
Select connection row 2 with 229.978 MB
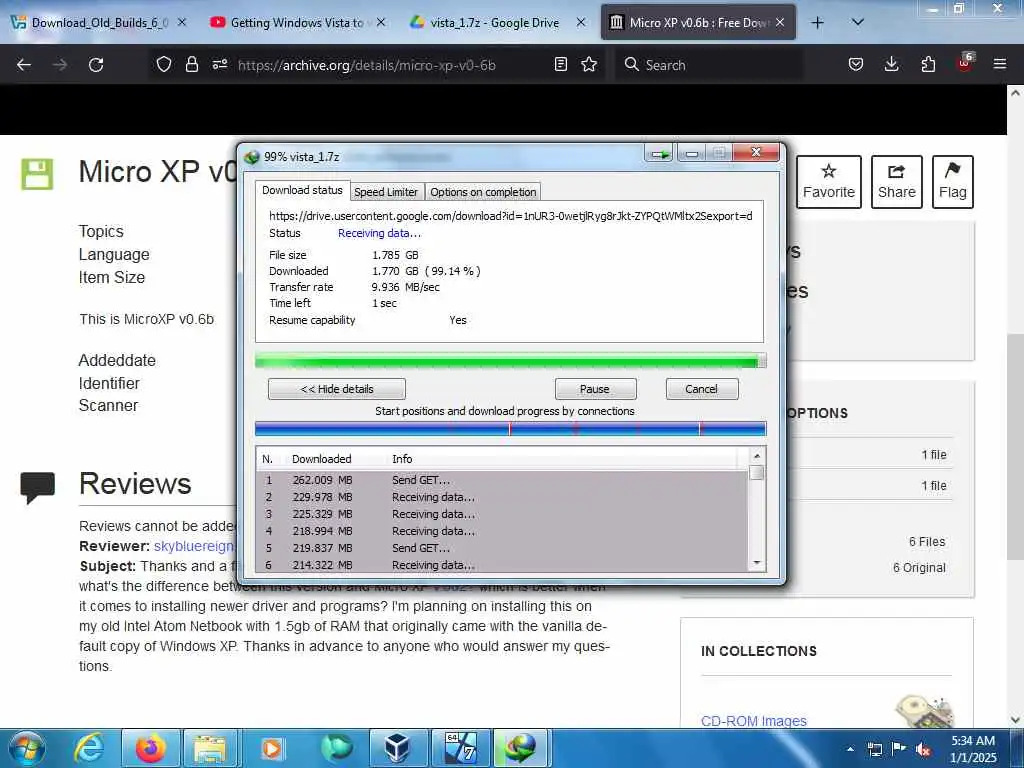point(502,497)
